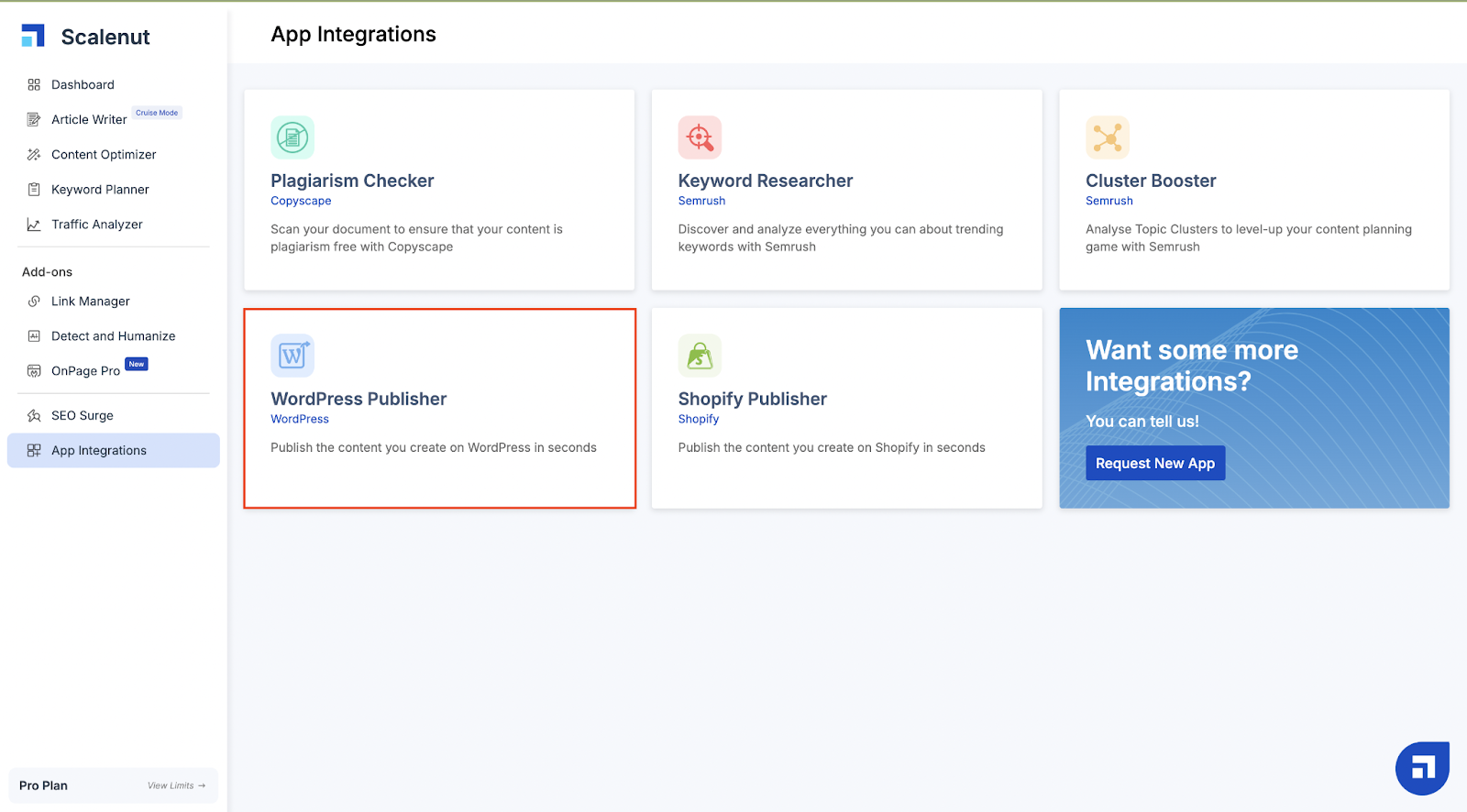Click the App Integrations sidebar icon
Screen dimensions: 1467x812
pyautogui.click(x=34, y=450)
